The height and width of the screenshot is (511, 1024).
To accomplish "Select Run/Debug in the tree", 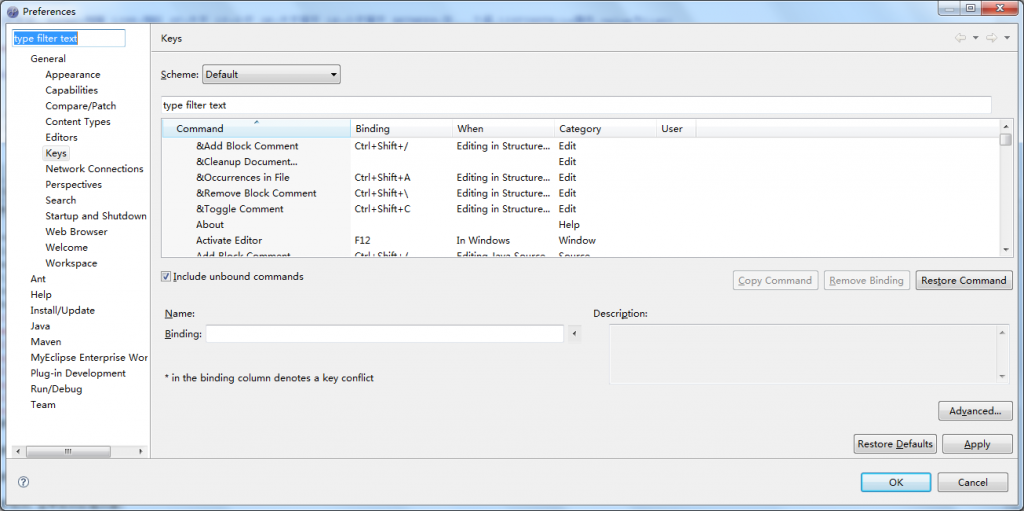I will (x=56, y=389).
